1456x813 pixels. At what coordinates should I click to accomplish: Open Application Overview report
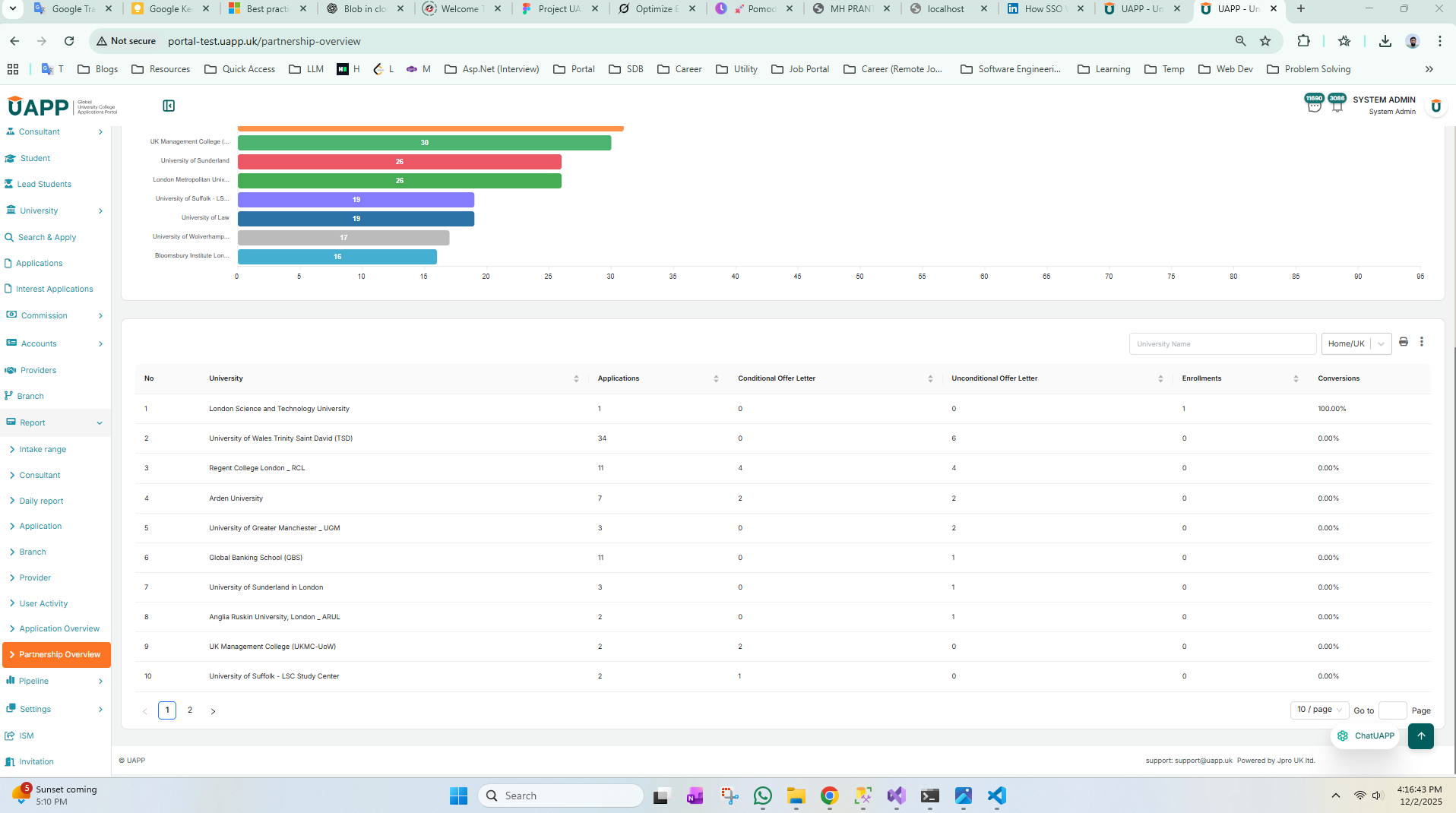coord(59,628)
